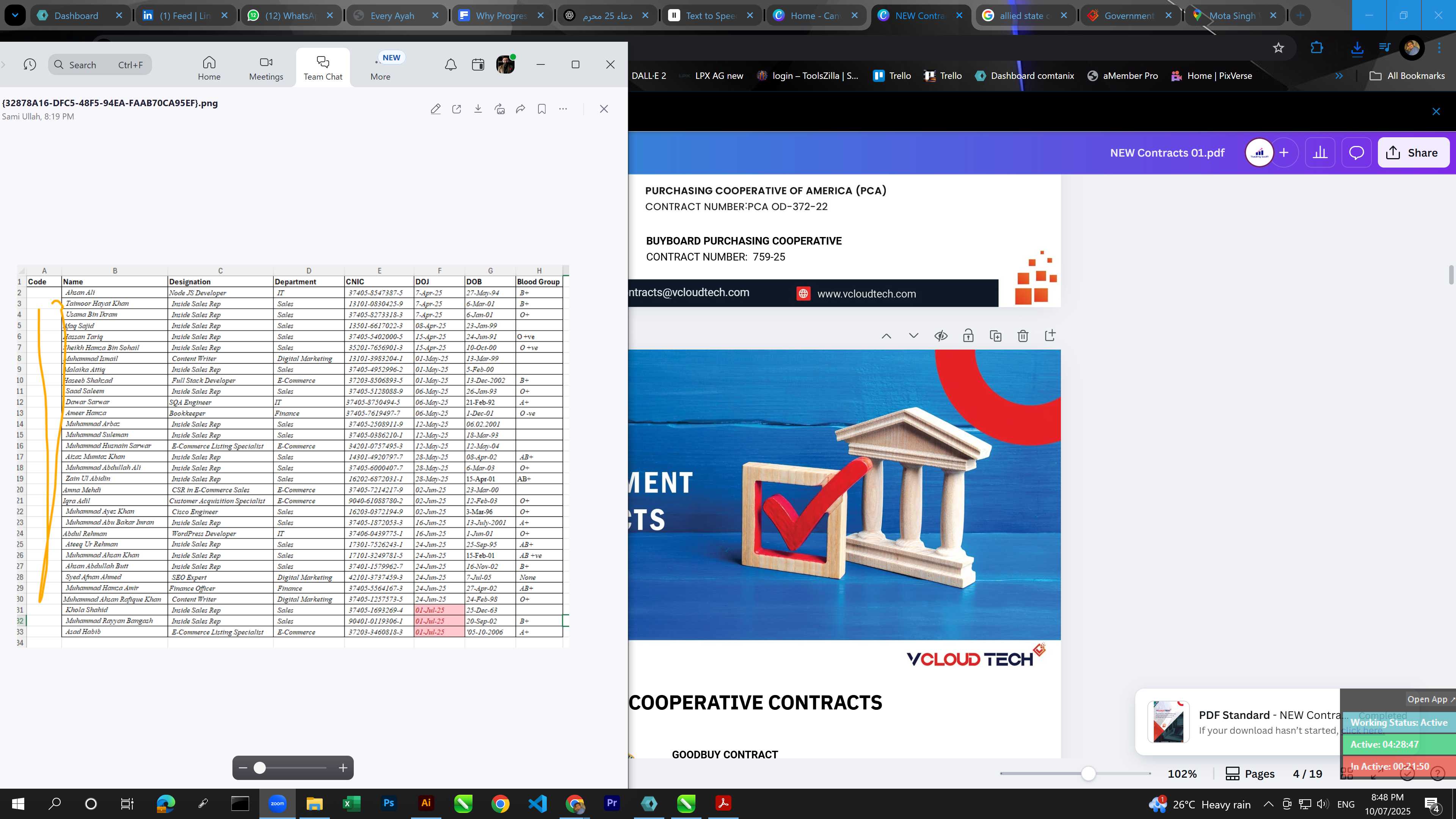Move Canva page down chevron
Viewport: 1456px width, 819px height.
[x=913, y=336]
